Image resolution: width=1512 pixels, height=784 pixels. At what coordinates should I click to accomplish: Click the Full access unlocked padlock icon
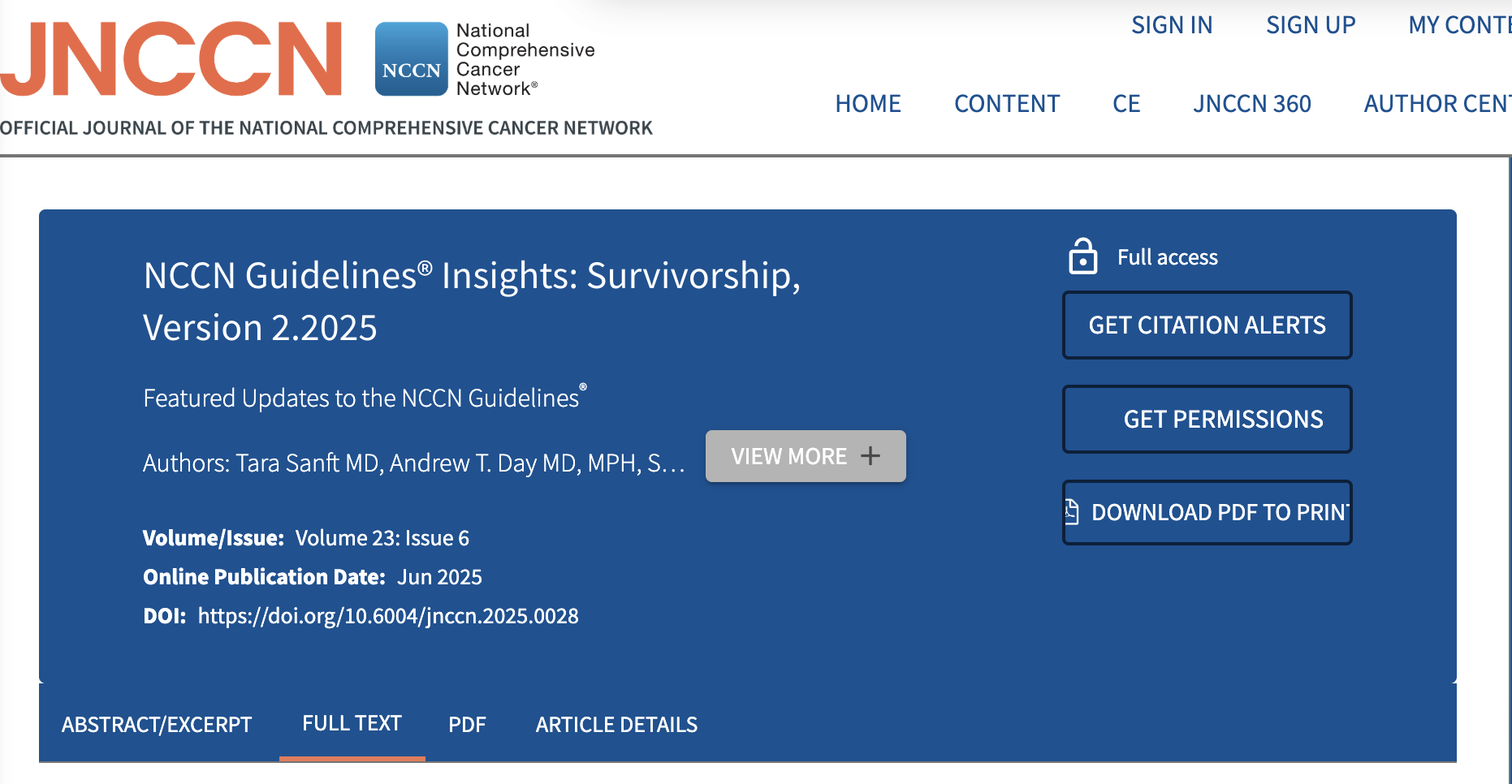pyautogui.click(x=1082, y=256)
